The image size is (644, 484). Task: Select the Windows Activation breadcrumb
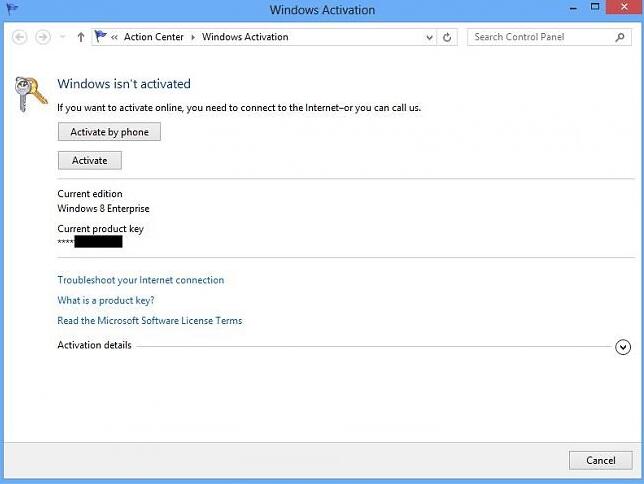click(245, 37)
